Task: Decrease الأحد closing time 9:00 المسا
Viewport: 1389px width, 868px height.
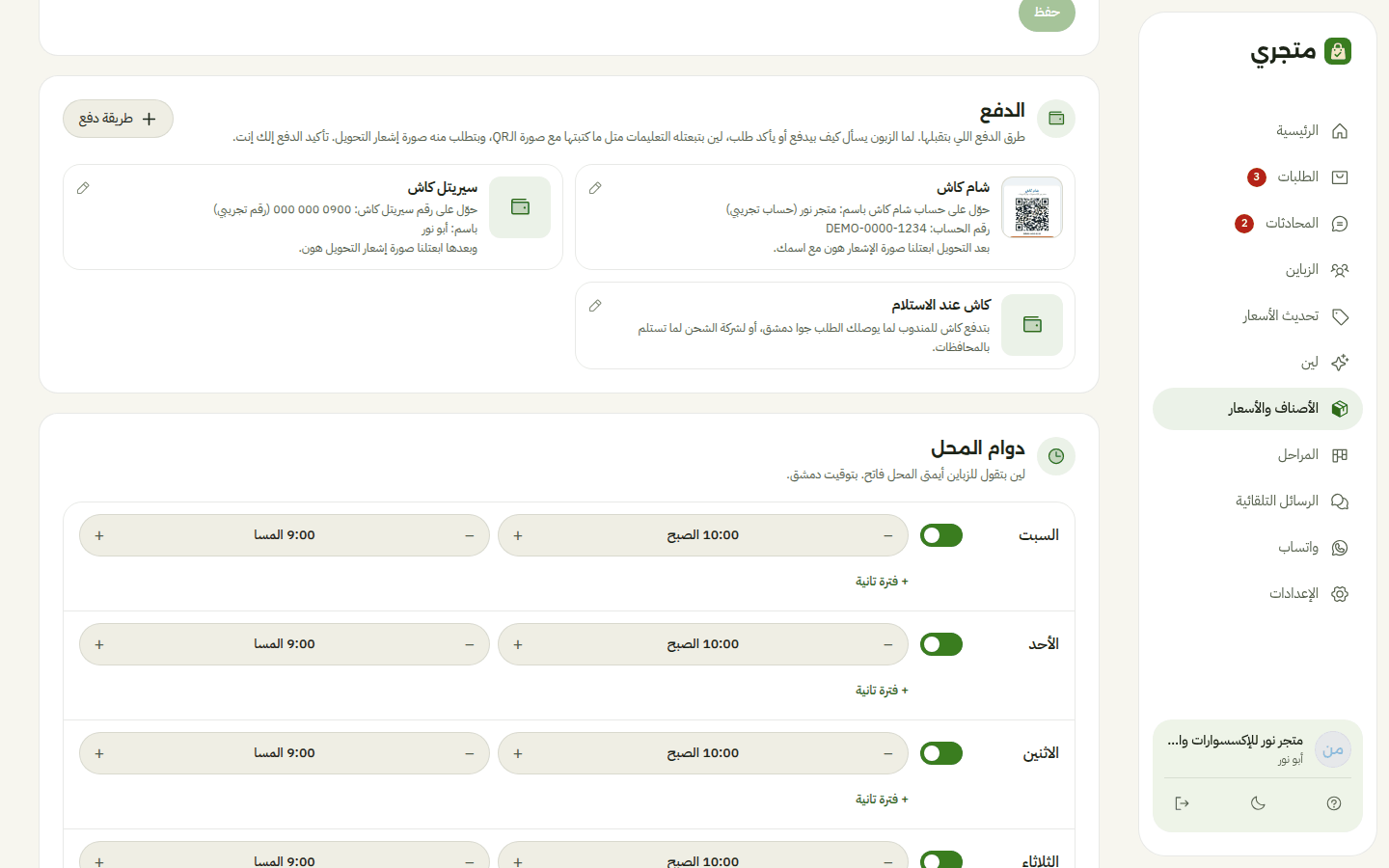Action: click(x=470, y=644)
